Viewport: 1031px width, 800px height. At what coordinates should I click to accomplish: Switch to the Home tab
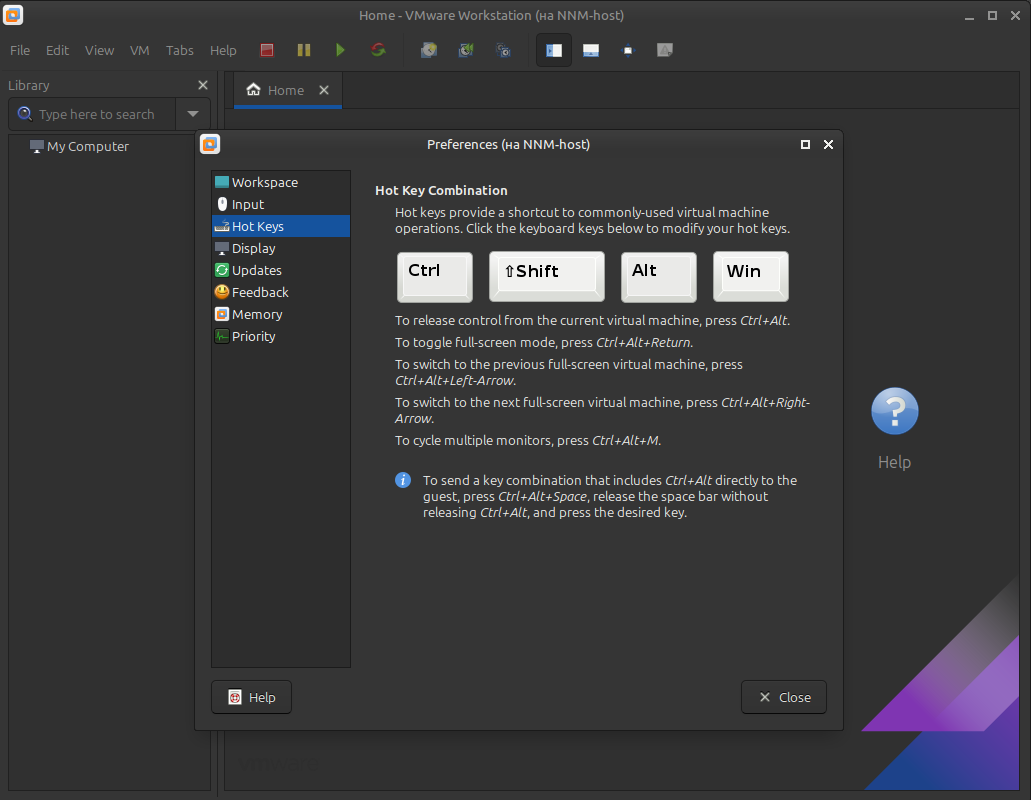click(276, 90)
